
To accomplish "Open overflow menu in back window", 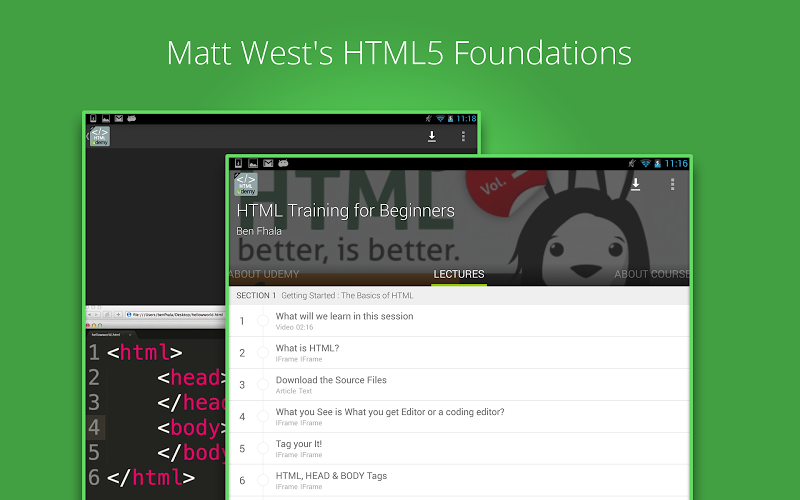I will tap(463, 136).
